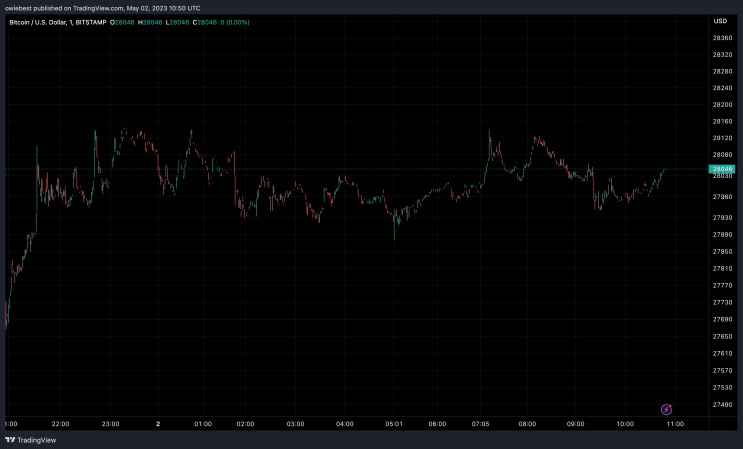Click the 11:00 time axis label

click(x=675, y=424)
